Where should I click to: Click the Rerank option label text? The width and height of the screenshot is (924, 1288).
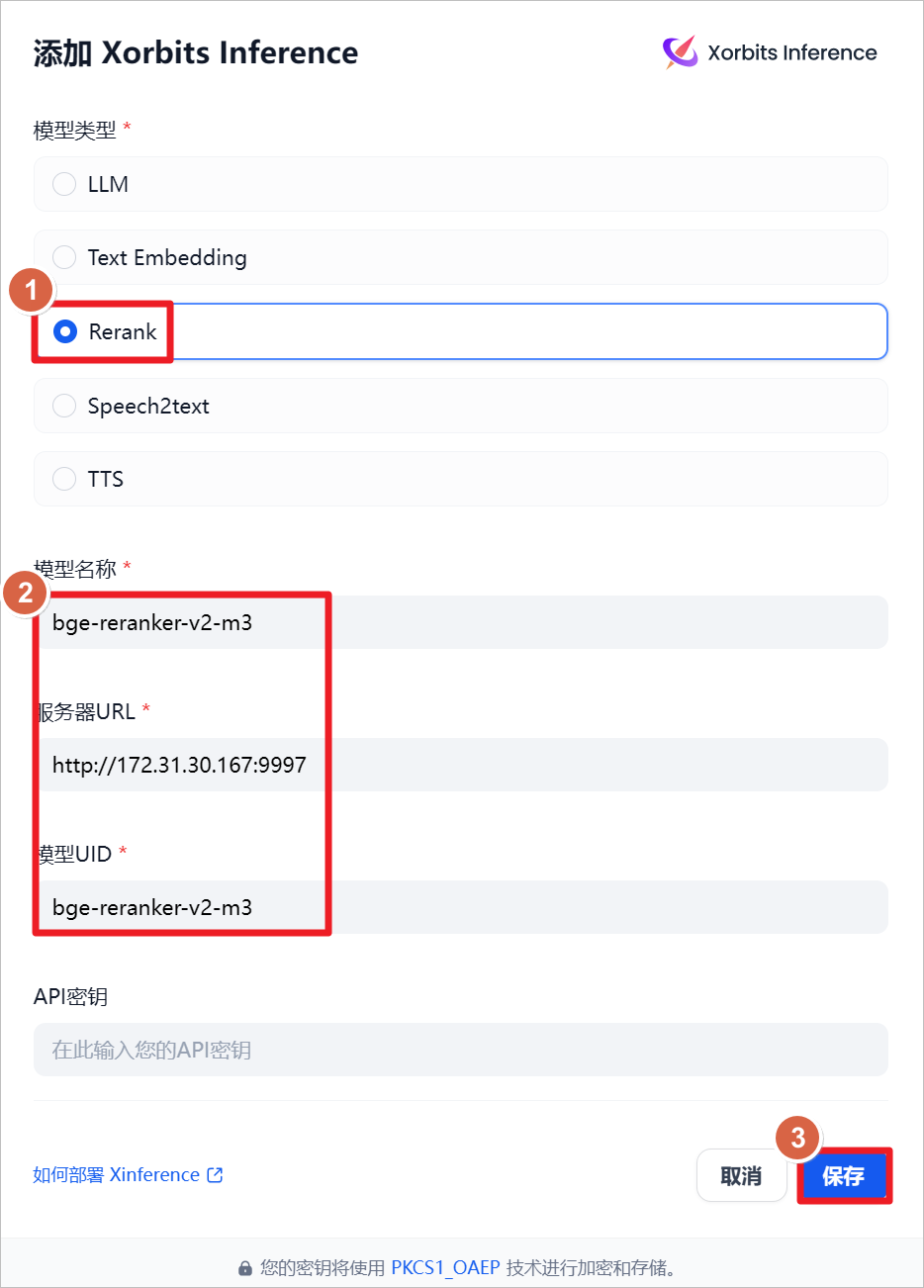123,331
